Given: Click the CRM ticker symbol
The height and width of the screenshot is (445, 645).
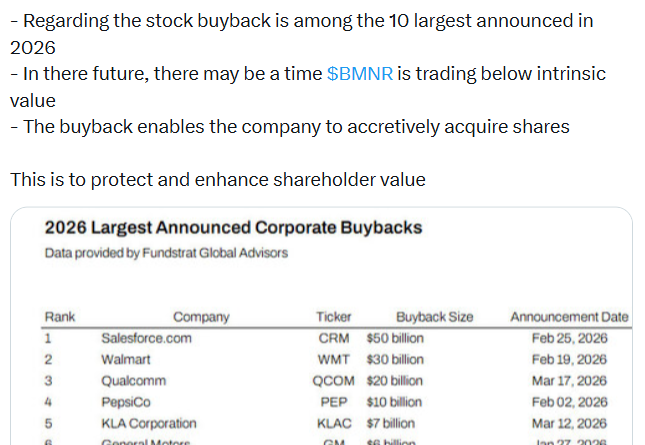Looking at the screenshot, I should click(333, 338).
